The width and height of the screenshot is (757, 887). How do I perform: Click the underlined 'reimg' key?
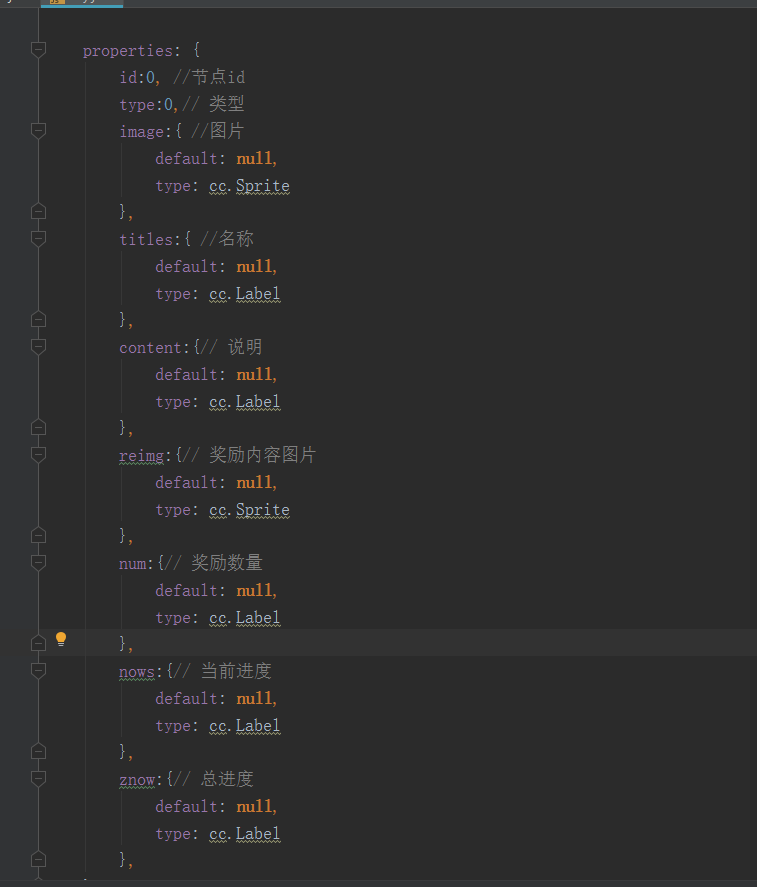(x=141, y=456)
